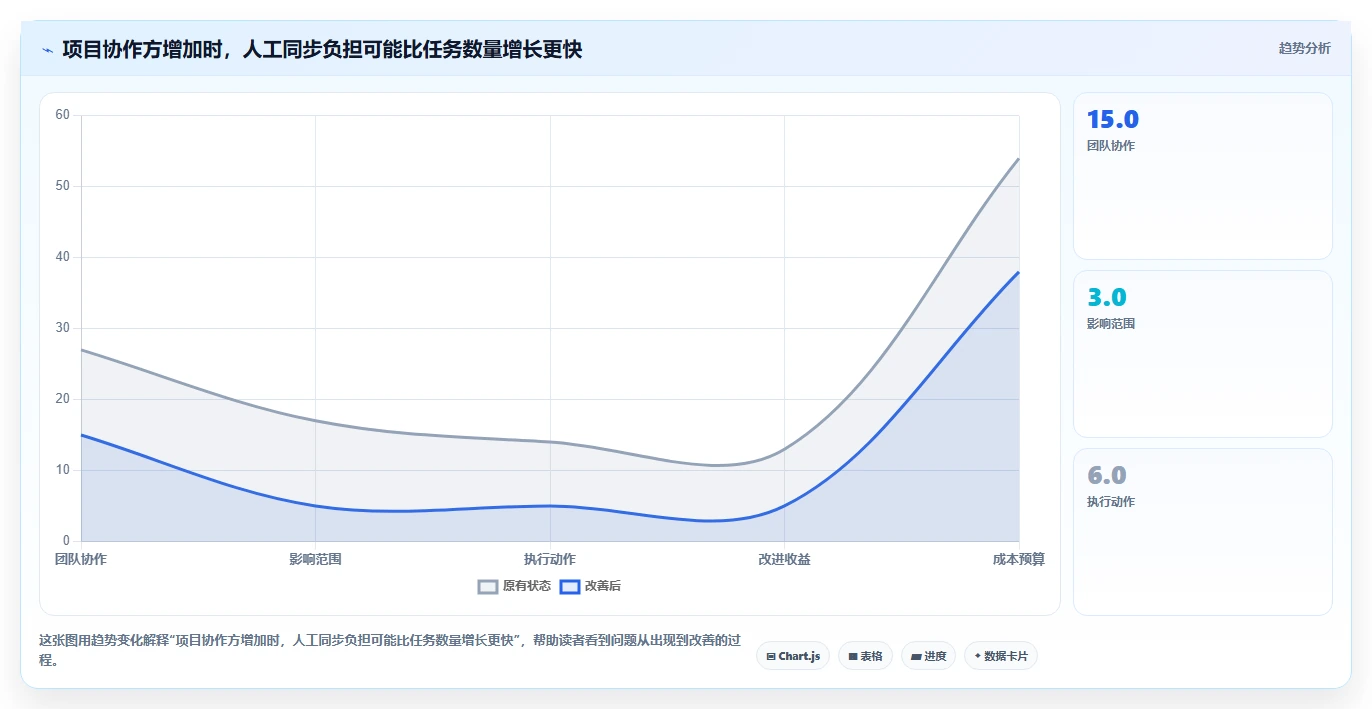The image size is (1372, 709).
Task: Click the 执行动作 x-axis label
Action: 550,559
